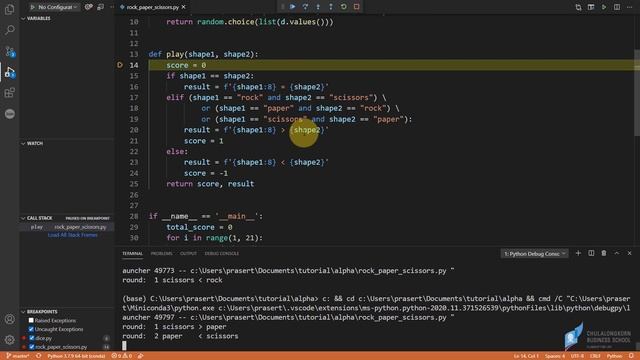Open the Run and Debug view
Image resolution: width=640 pixels, height=360 pixels.
[x=9, y=72]
